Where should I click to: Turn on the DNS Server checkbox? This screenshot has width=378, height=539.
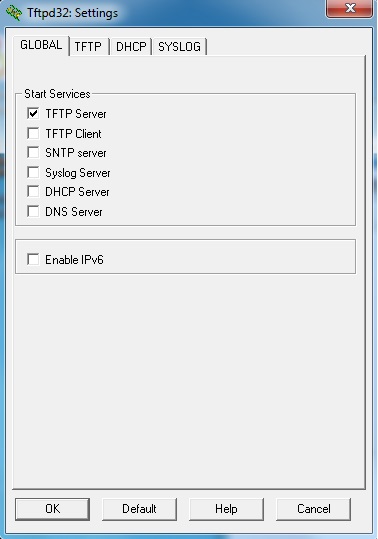click(x=33, y=211)
